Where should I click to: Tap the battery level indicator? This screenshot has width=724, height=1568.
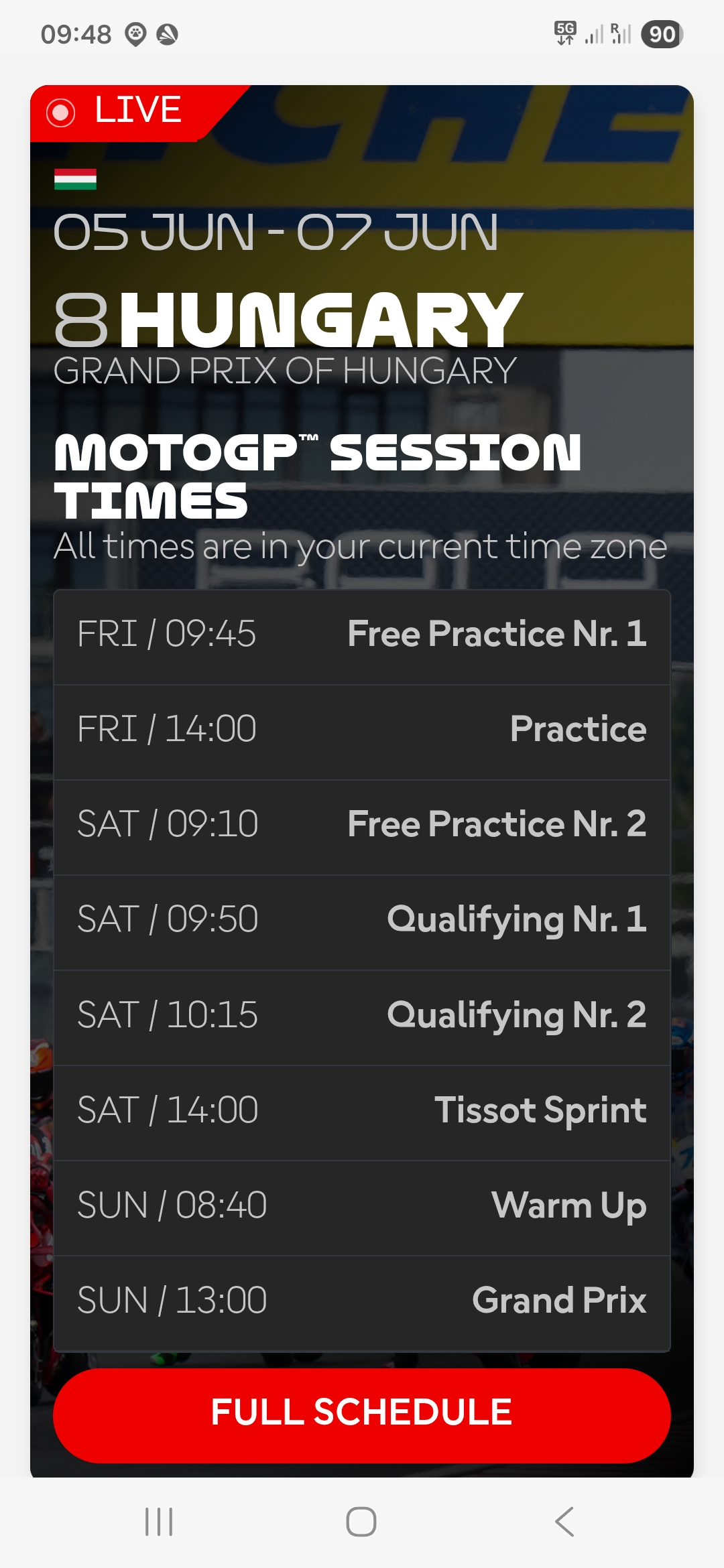[x=662, y=34]
